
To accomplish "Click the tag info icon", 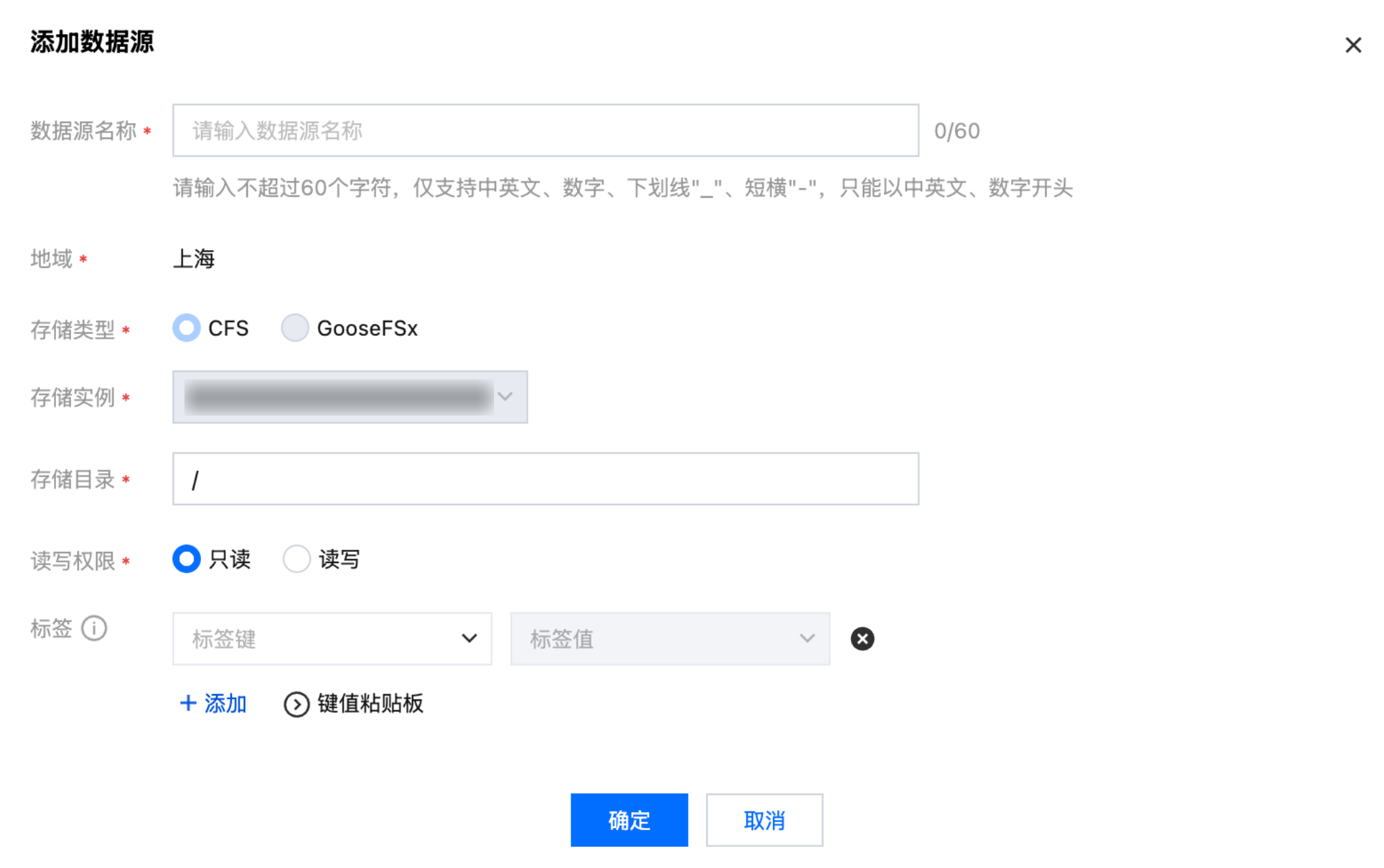I will click(94, 628).
